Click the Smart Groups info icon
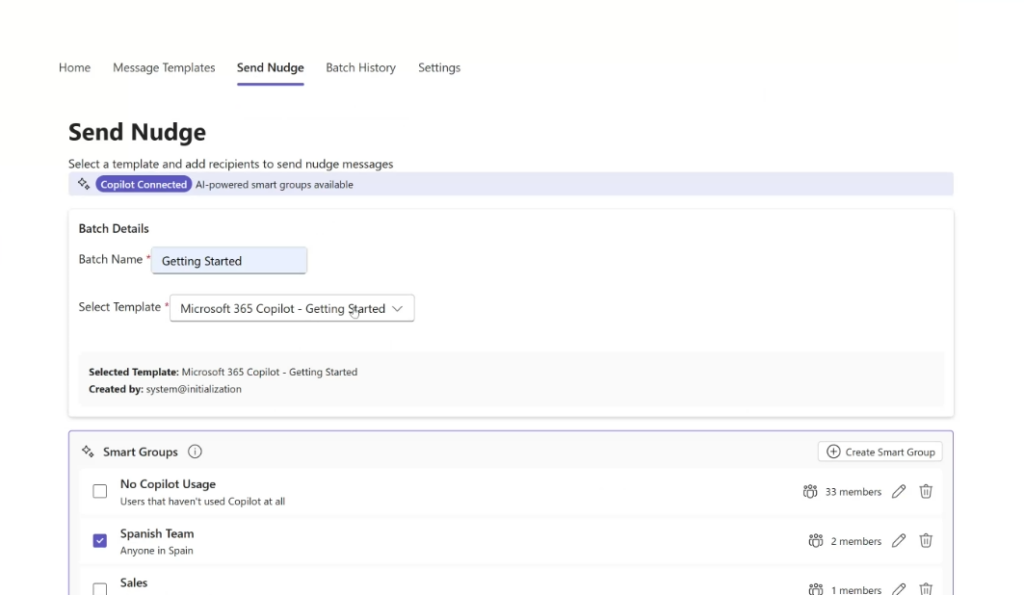 (195, 452)
